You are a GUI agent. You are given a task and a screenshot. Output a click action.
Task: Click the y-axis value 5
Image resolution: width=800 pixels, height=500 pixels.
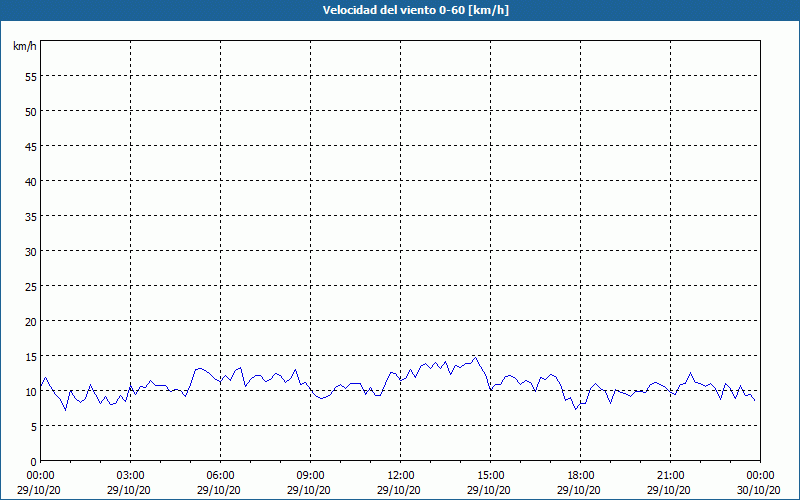tap(34, 427)
